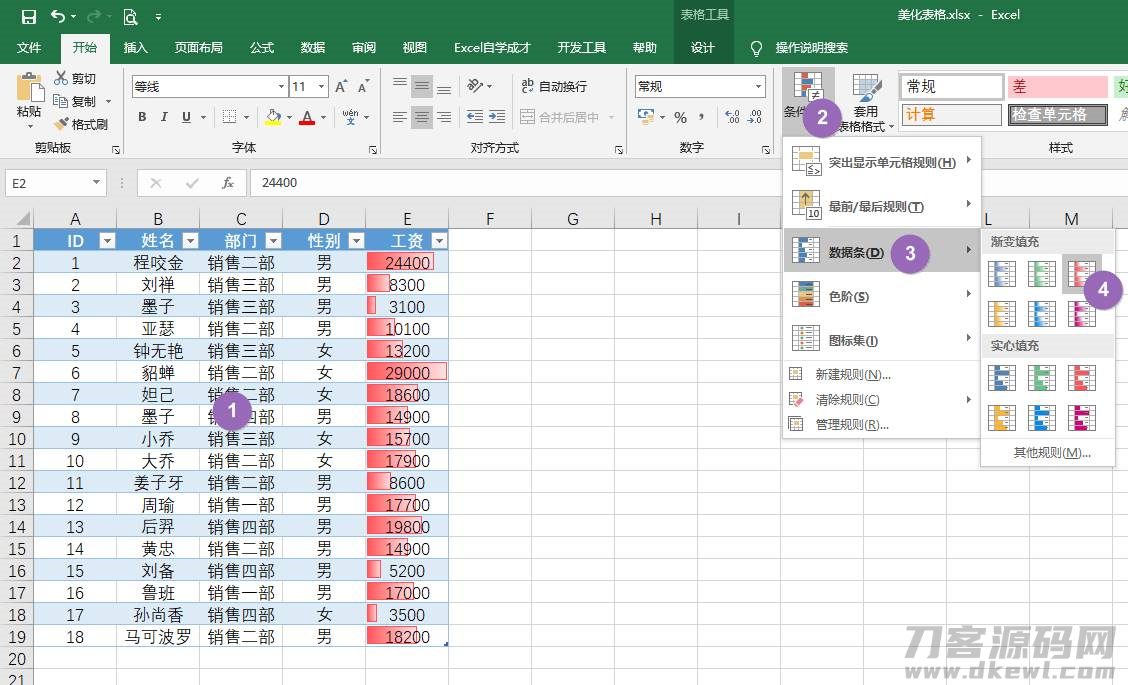Apply percent style format
Screen dimensions: 1128x685
click(x=681, y=117)
